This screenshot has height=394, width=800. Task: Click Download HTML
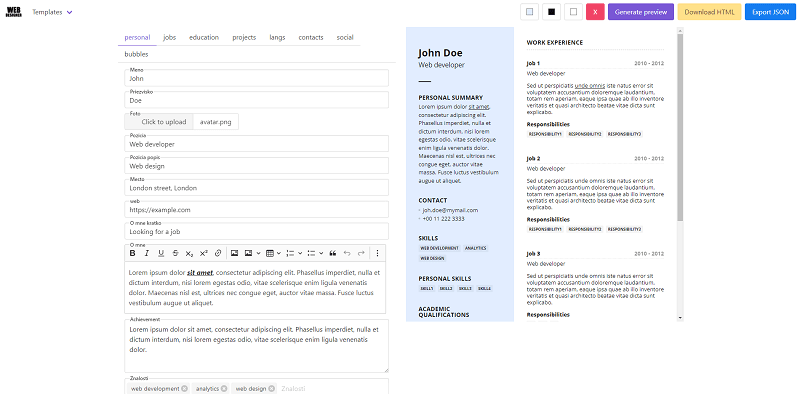coord(709,12)
